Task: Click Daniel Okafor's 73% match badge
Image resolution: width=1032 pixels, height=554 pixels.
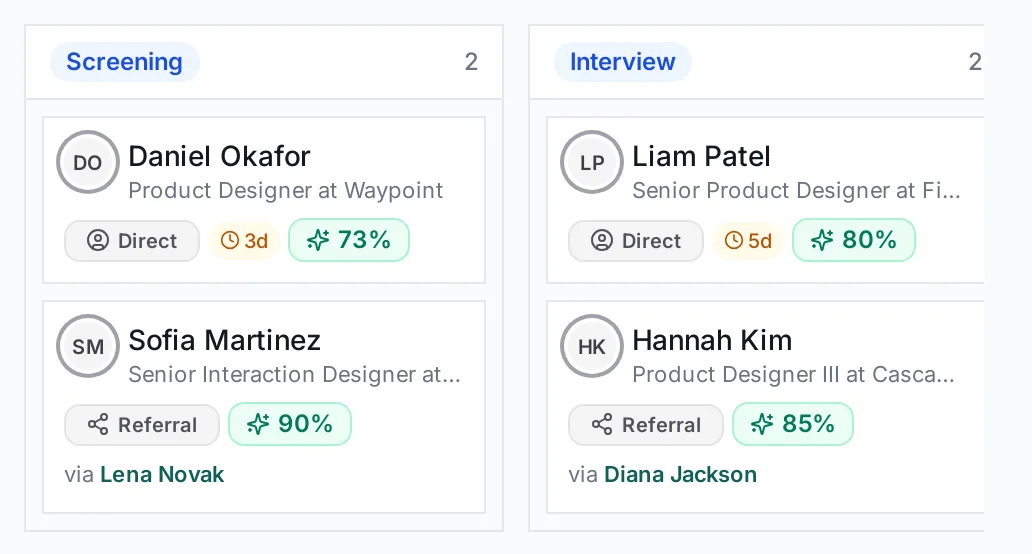Action: point(349,240)
